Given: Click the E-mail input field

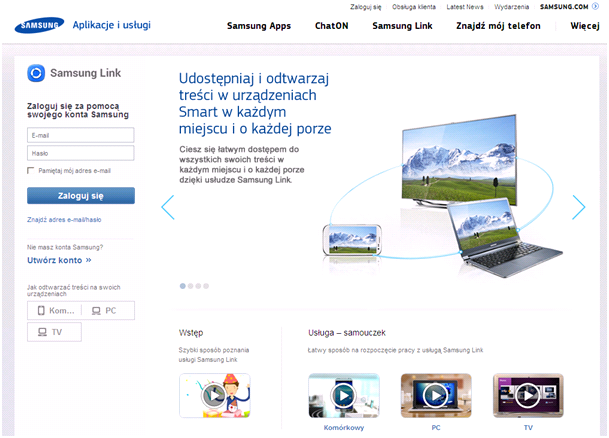Looking at the screenshot, I should click(81, 135).
